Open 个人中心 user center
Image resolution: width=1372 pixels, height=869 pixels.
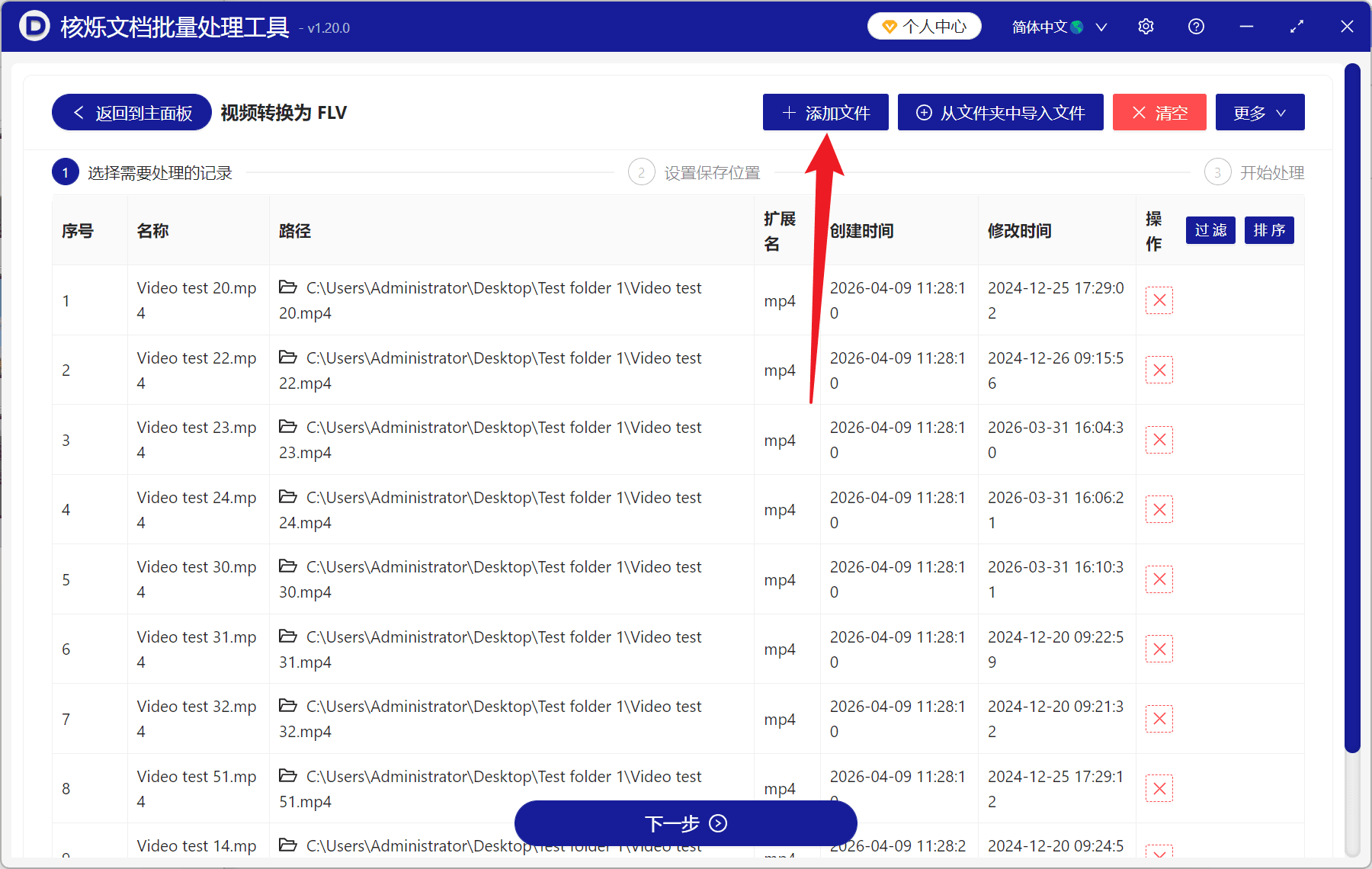click(x=924, y=27)
